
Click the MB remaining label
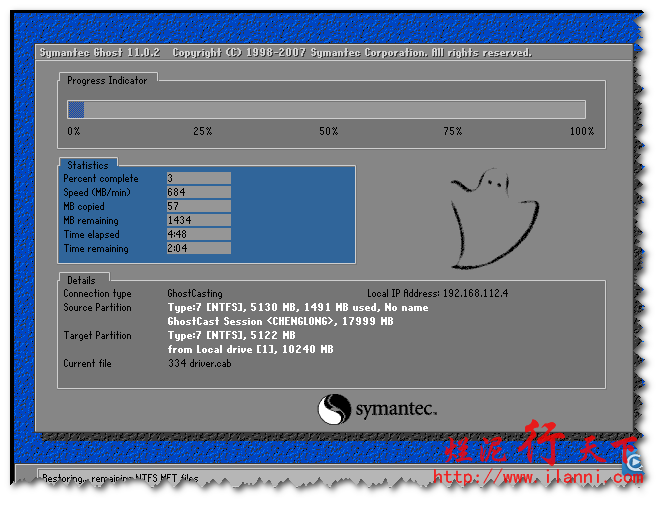[91, 220]
